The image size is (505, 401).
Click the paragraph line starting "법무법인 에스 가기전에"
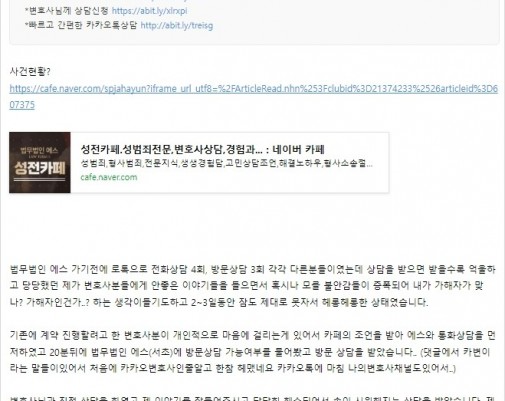point(253,269)
